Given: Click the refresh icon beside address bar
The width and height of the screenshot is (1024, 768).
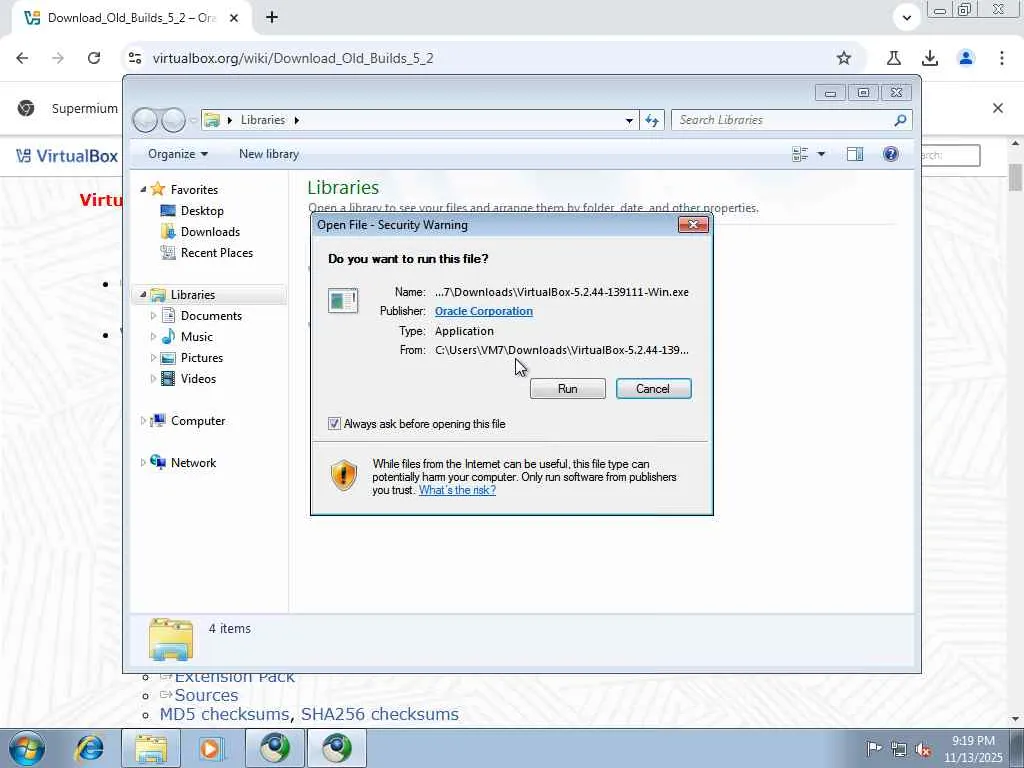Looking at the screenshot, I should [x=652, y=120].
